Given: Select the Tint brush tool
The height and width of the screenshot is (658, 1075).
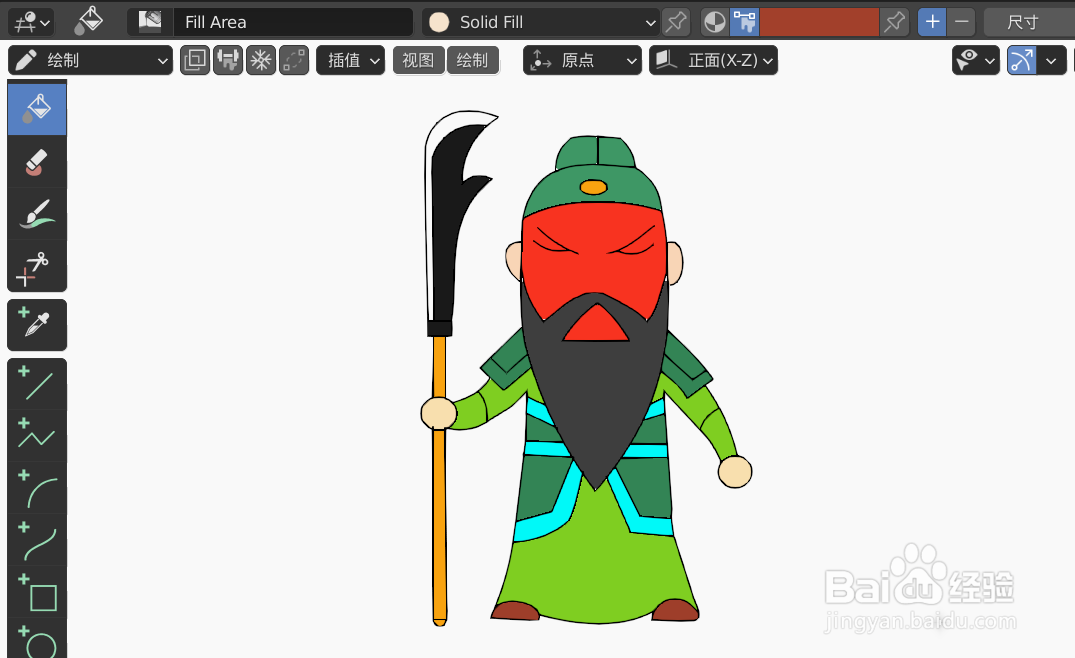Looking at the screenshot, I should pyautogui.click(x=37, y=214).
